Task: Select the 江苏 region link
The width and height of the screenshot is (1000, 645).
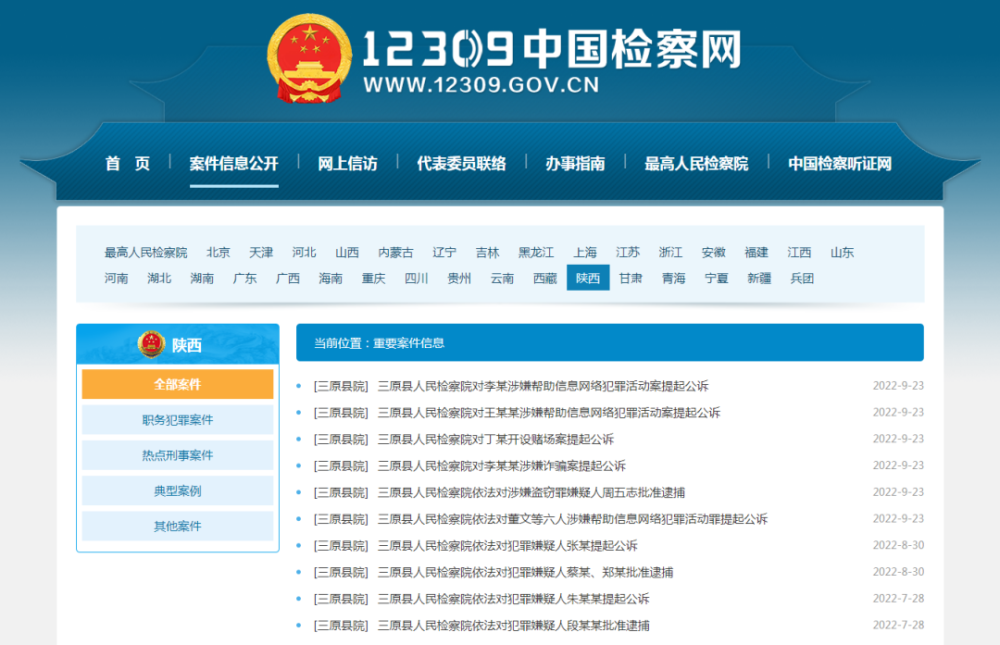Action: tap(628, 253)
